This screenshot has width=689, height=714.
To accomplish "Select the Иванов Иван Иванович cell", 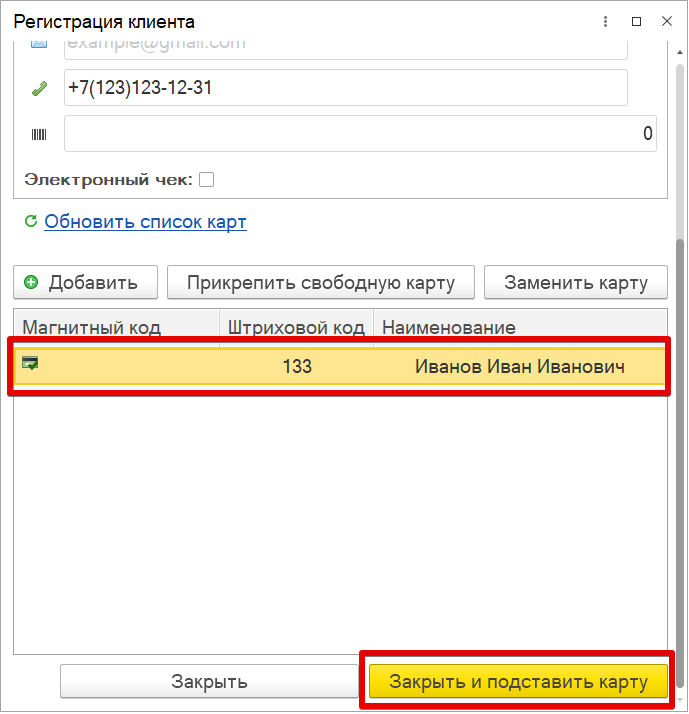I will point(520,366).
